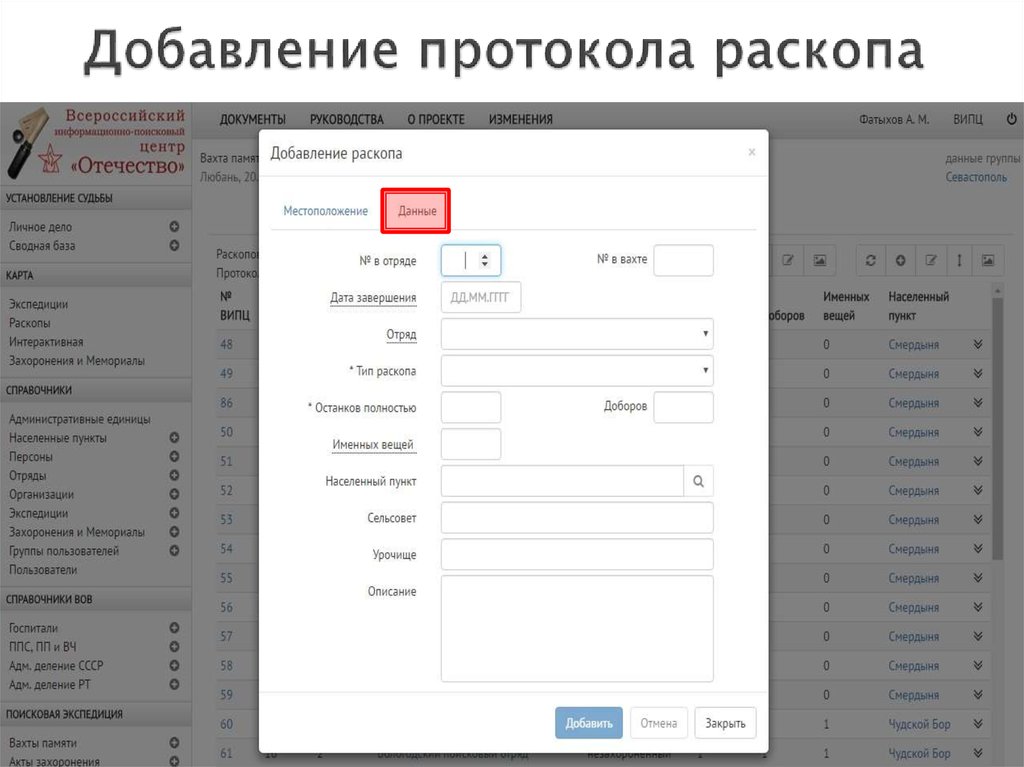Screen dimensions: 1024x767
Task: Click the logout power icon top right
Action: click(1011, 118)
